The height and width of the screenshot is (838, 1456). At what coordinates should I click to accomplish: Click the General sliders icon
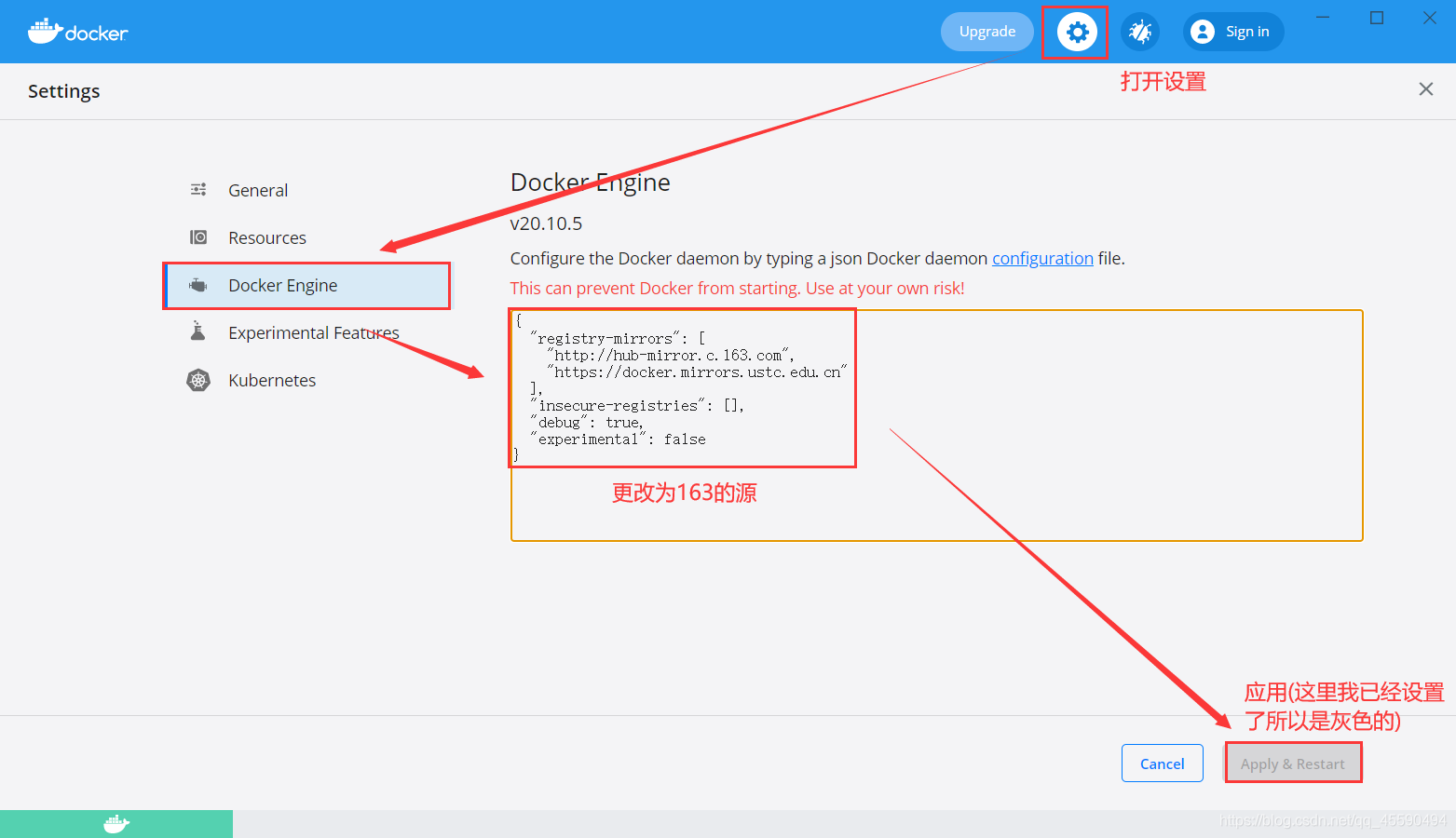pos(198,190)
